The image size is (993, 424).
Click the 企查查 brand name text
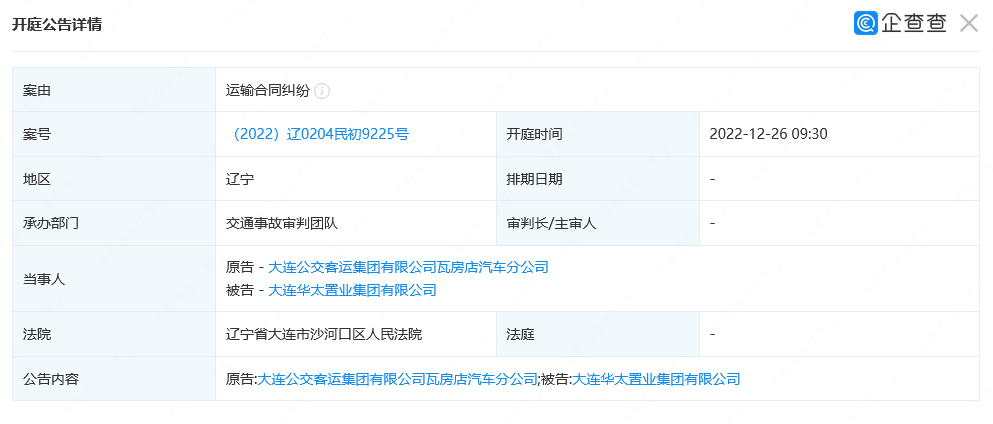click(x=913, y=23)
